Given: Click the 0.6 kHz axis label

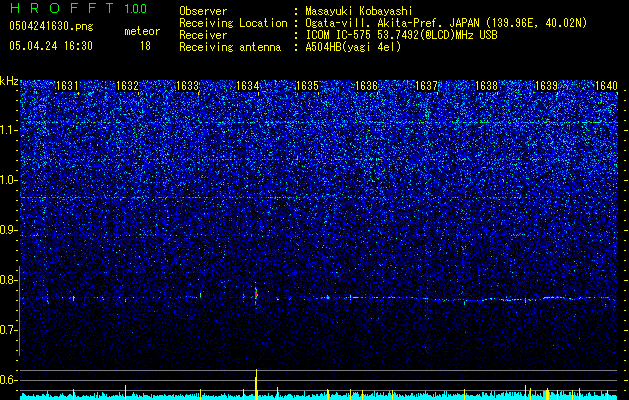Looking at the screenshot, I should pos(8,380).
